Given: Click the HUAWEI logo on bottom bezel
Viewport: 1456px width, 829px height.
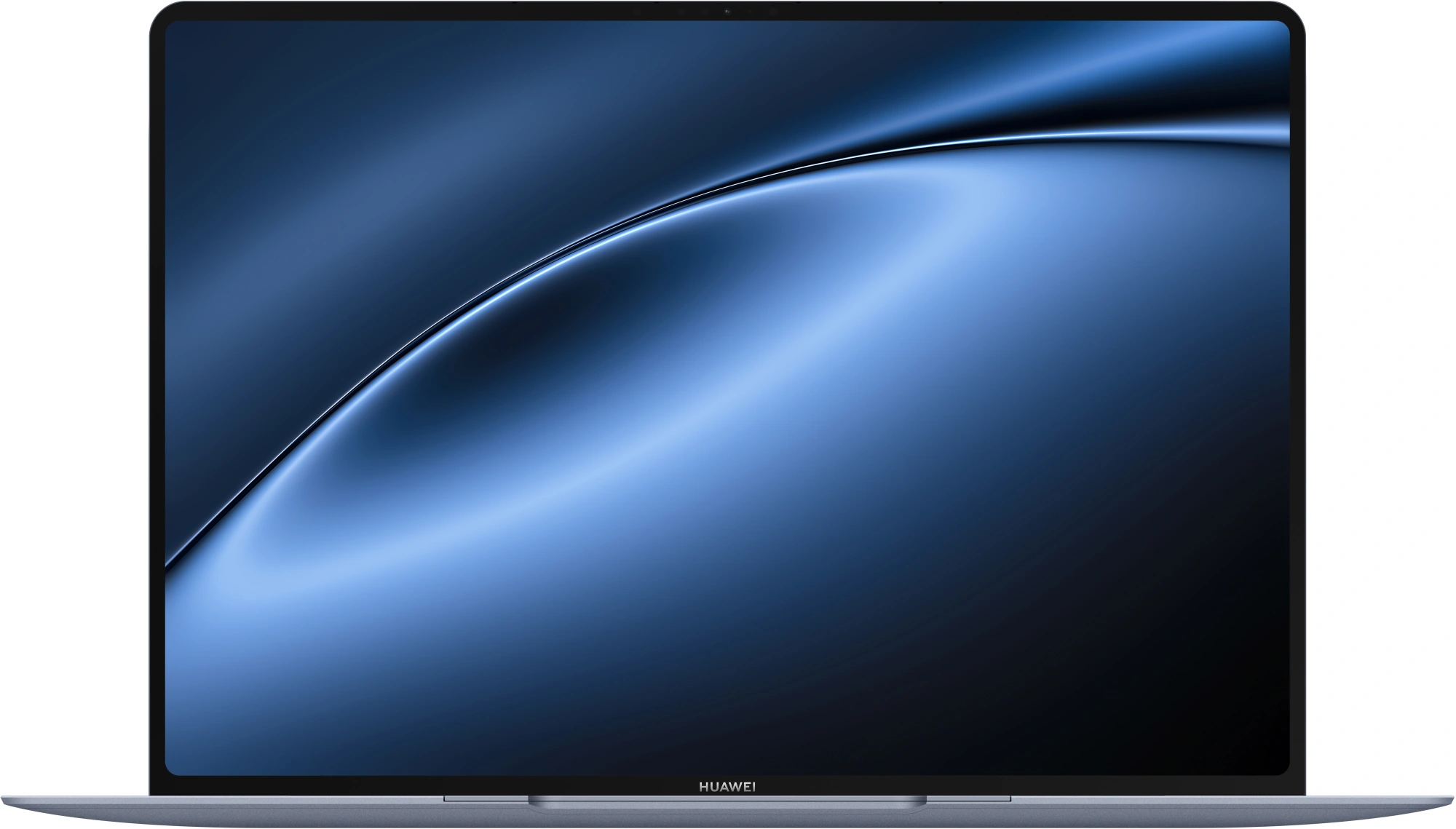Looking at the screenshot, I should point(727,786).
